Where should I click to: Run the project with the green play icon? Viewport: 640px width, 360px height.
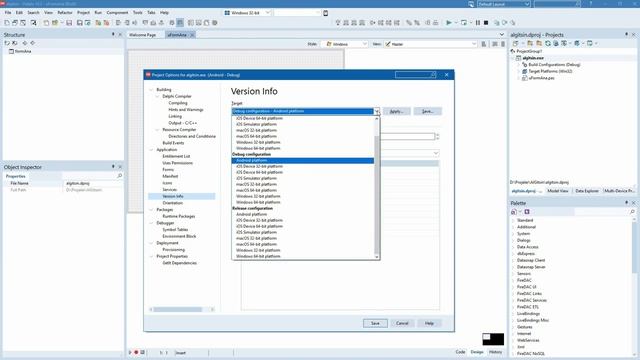click(449, 23)
